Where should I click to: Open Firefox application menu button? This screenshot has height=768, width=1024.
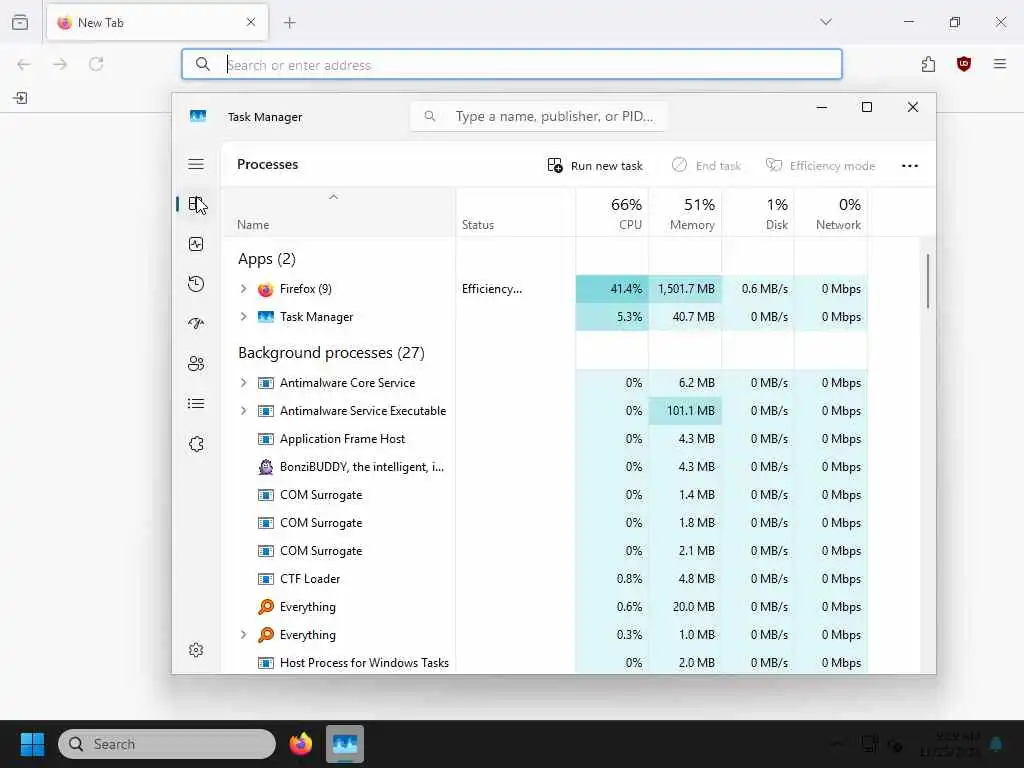[1000, 64]
